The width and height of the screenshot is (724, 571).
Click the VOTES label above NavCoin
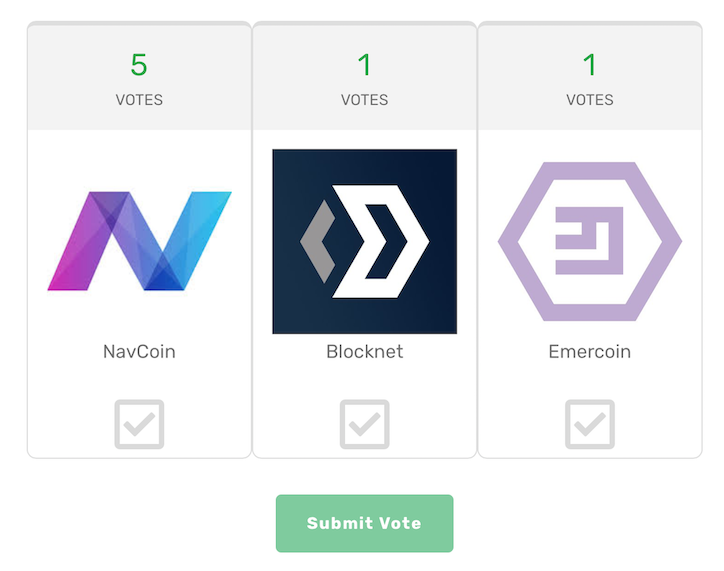tap(139, 100)
